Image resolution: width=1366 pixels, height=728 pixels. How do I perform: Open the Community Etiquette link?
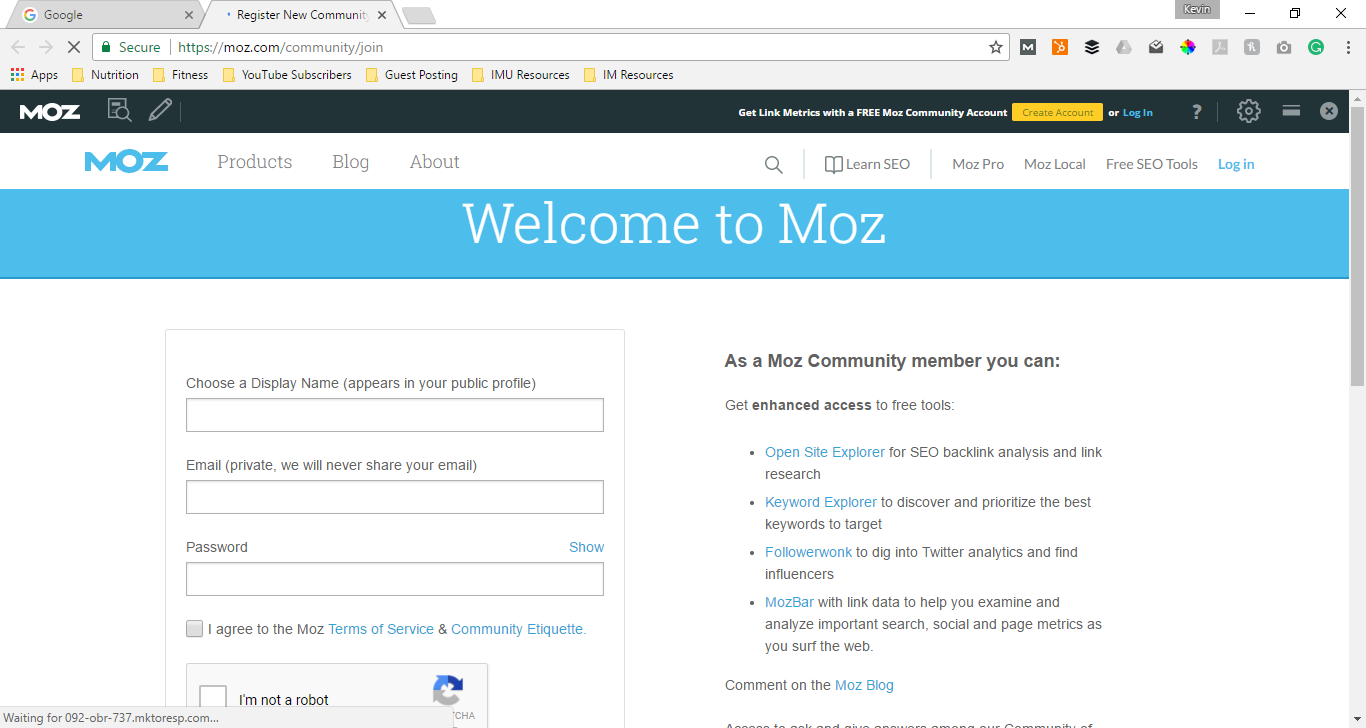(518, 629)
